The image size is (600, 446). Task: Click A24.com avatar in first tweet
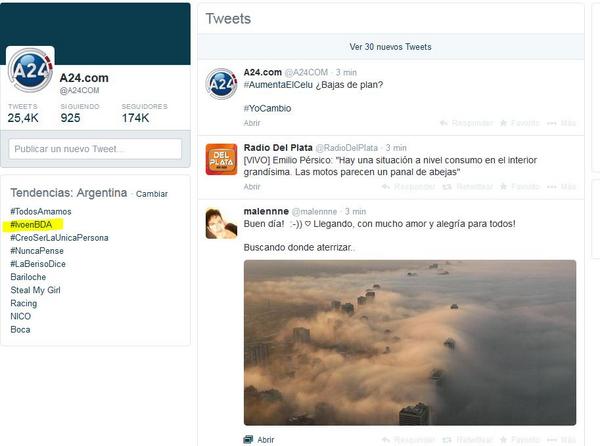tap(221, 83)
